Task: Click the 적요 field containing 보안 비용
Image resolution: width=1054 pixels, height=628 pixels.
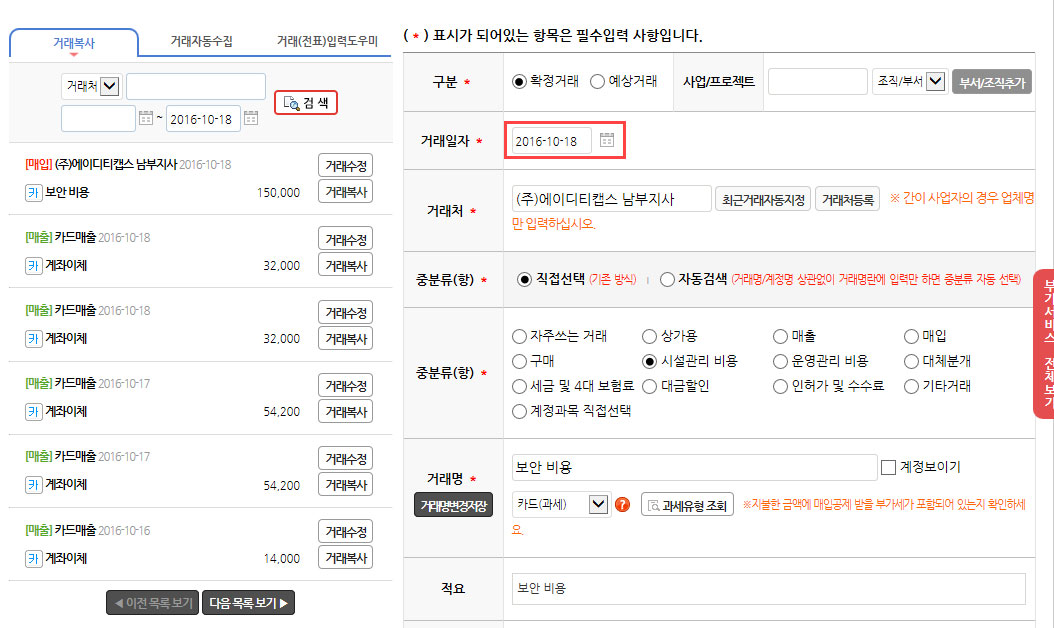Action: 768,588
